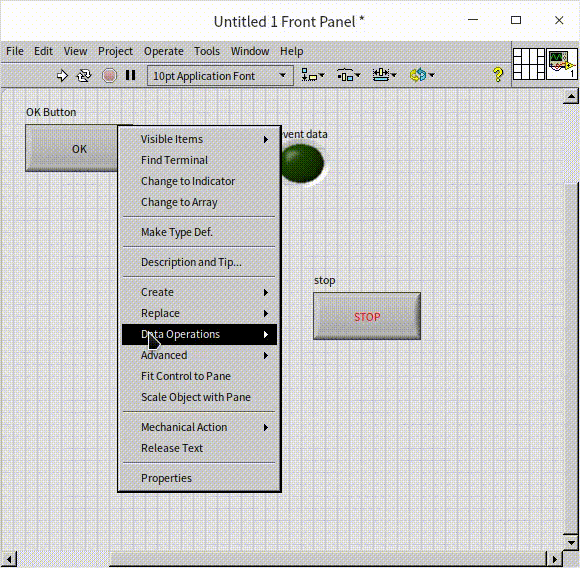Open the Operate menu

pos(163,51)
